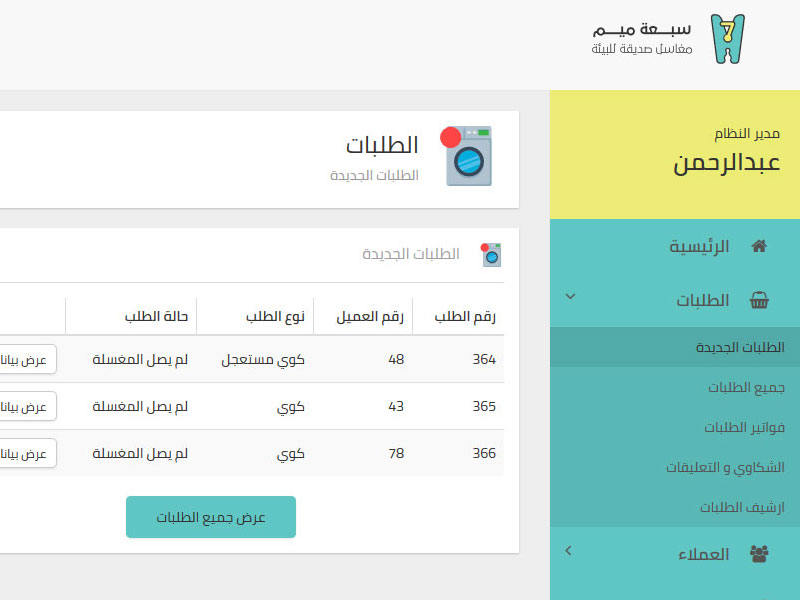Viewport: 800px width, 600px height.
Task: Open the الطلبات الجديدة sidebar item
Action: (740, 347)
